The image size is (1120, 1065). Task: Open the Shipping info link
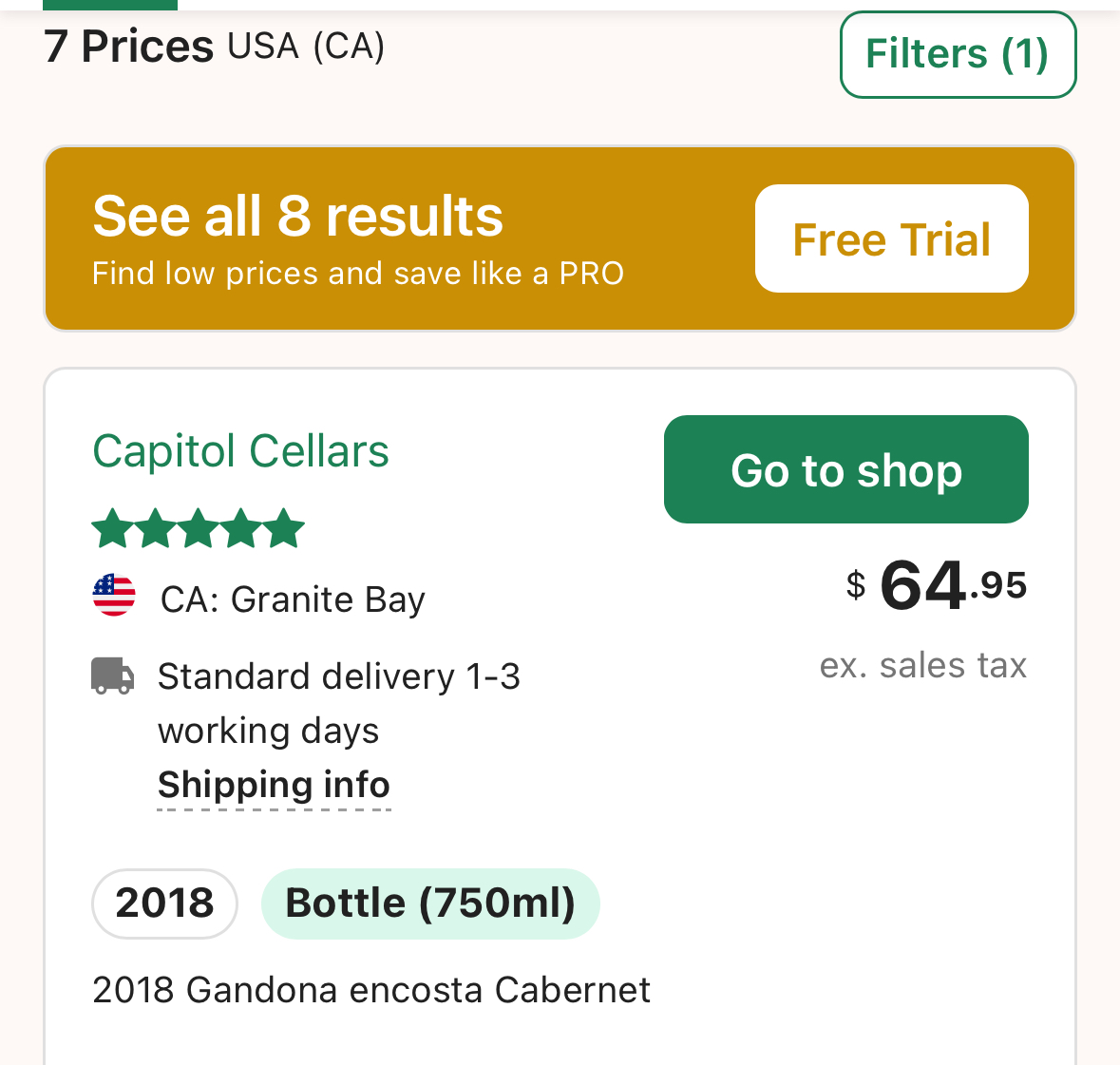[x=274, y=785]
